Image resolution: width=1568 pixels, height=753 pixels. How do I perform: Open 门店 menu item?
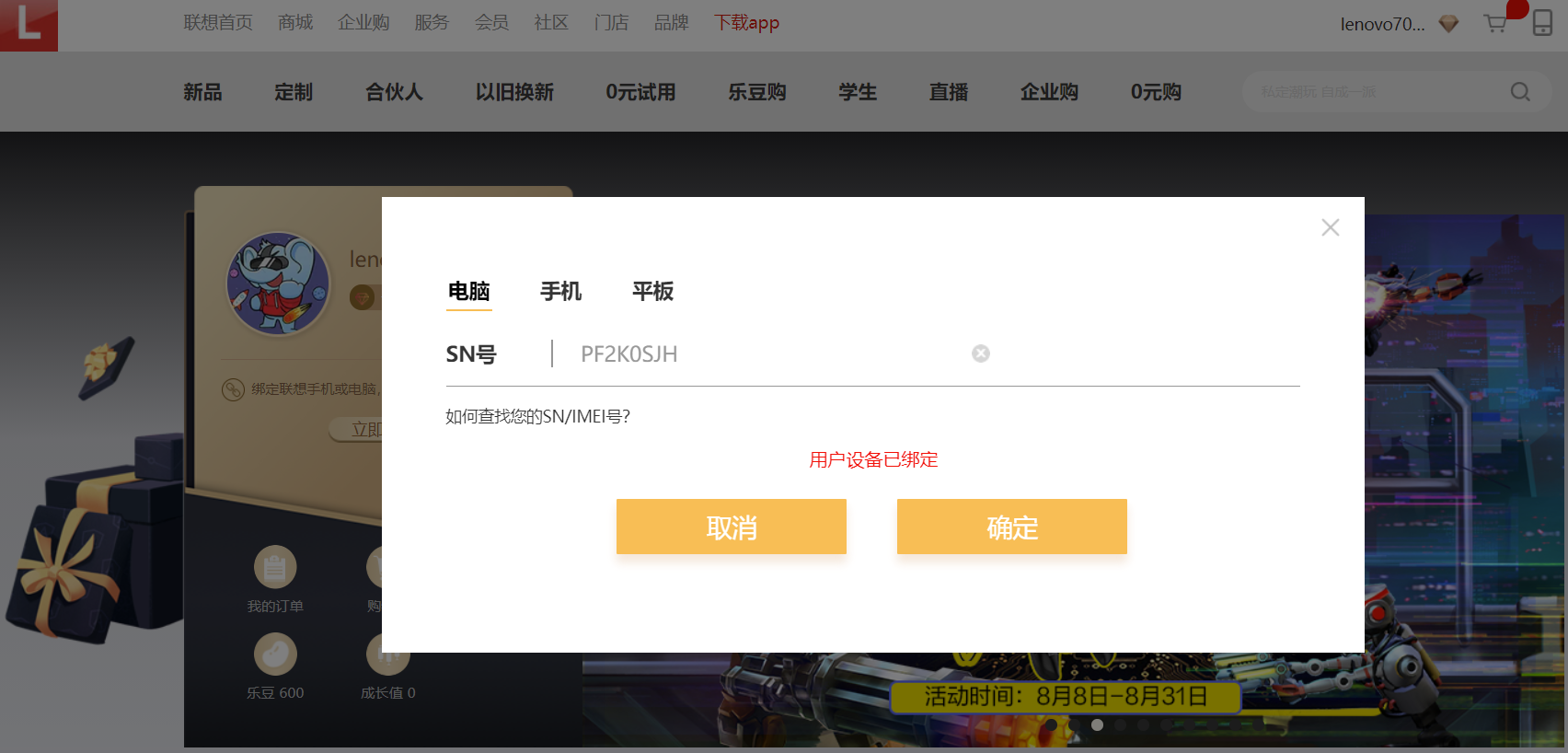(x=612, y=23)
